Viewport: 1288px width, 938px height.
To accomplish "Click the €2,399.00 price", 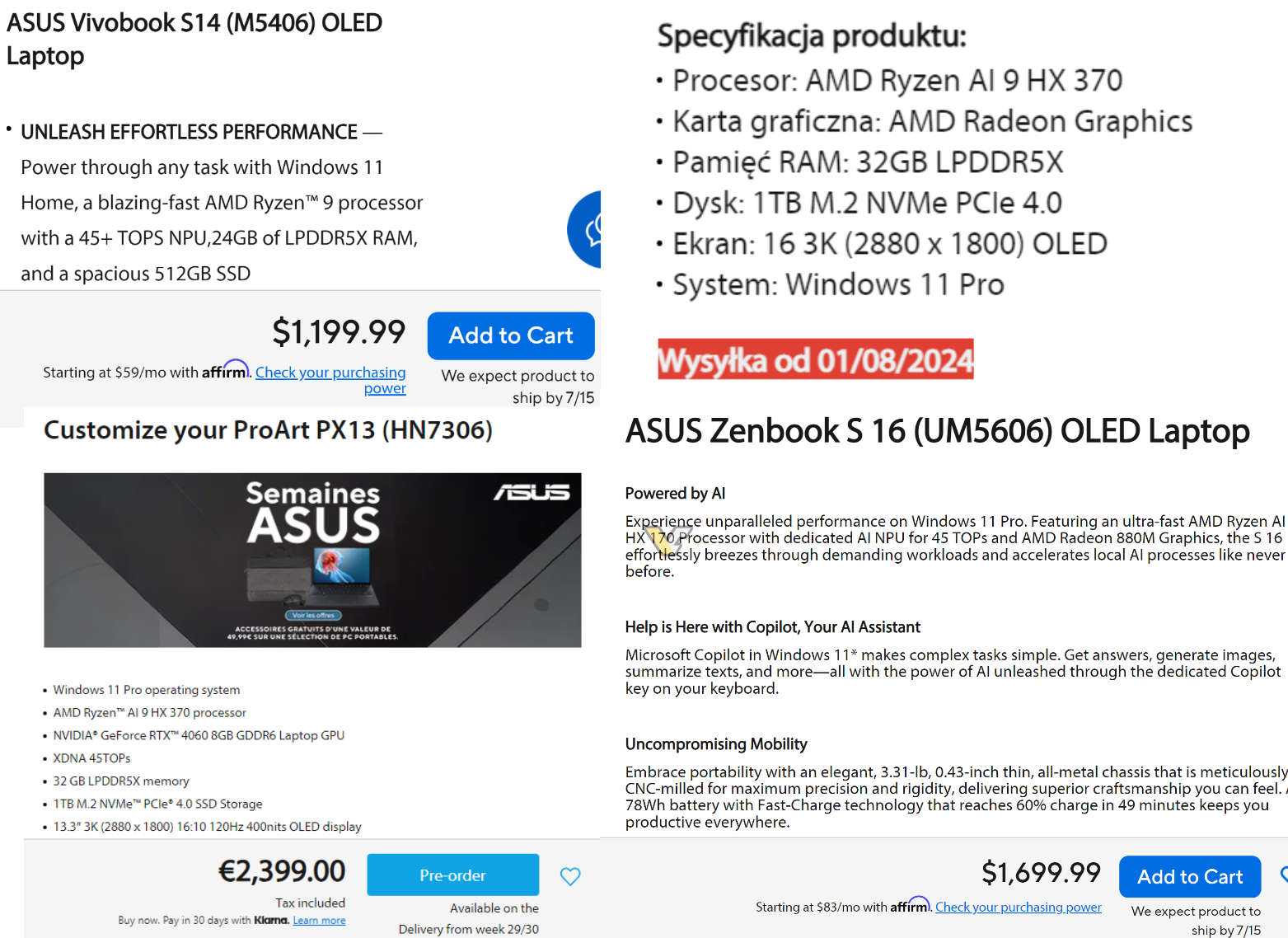I will click(282, 870).
